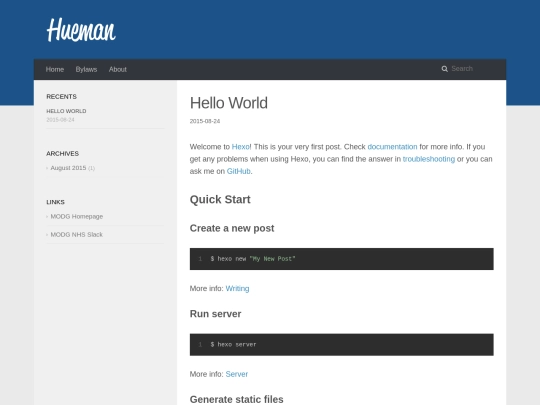Screen dimensions: 540x405
Task: Click the ARCHIVES sidebar heading
Action: (x=62, y=154)
